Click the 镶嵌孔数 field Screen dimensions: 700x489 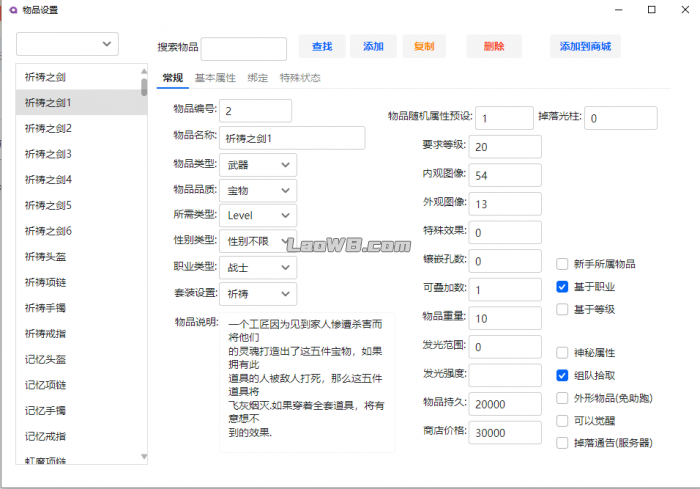(x=505, y=261)
